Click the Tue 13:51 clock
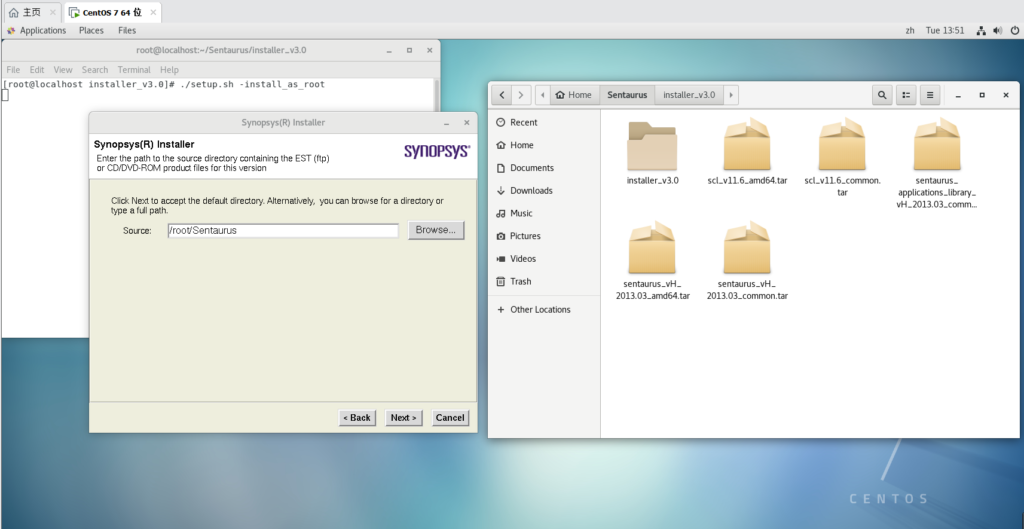1024x529 pixels. point(944,31)
